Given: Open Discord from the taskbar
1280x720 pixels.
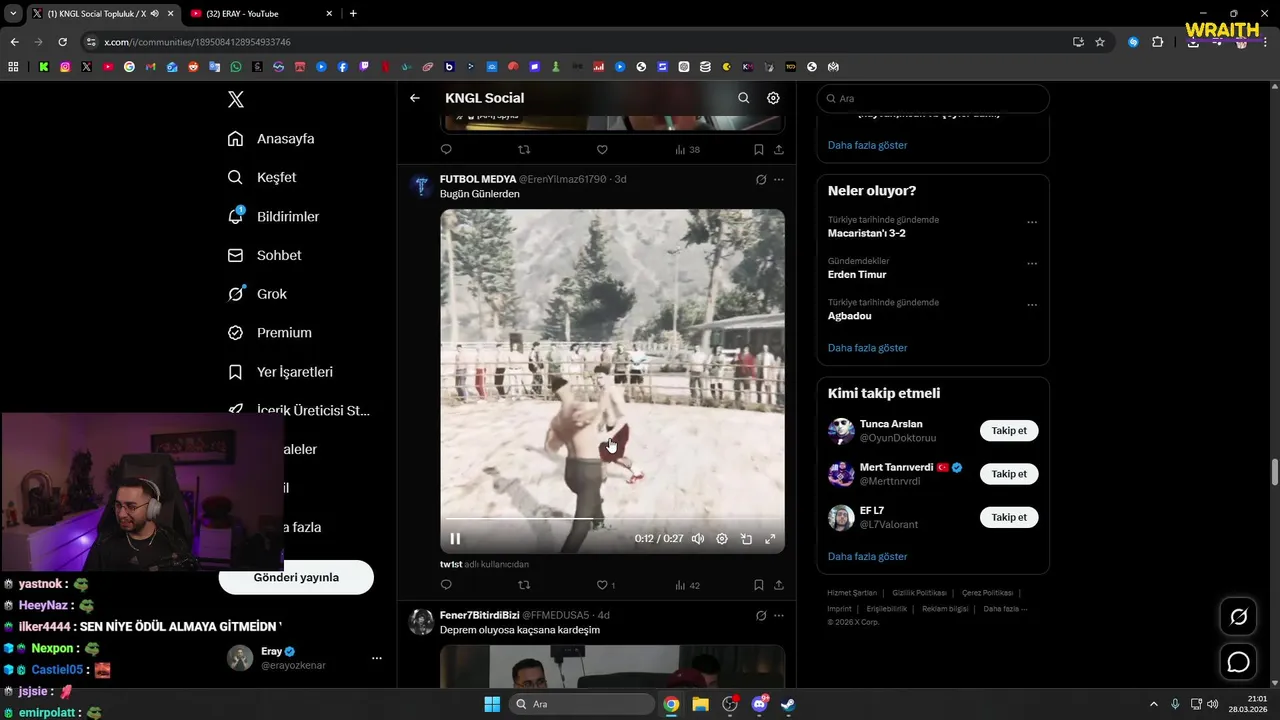Looking at the screenshot, I should click(x=759, y=704).
